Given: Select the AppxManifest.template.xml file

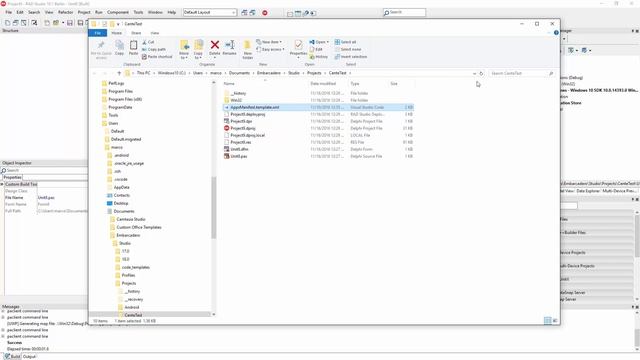Looking at the screenshot, I should tap(318, 107).
